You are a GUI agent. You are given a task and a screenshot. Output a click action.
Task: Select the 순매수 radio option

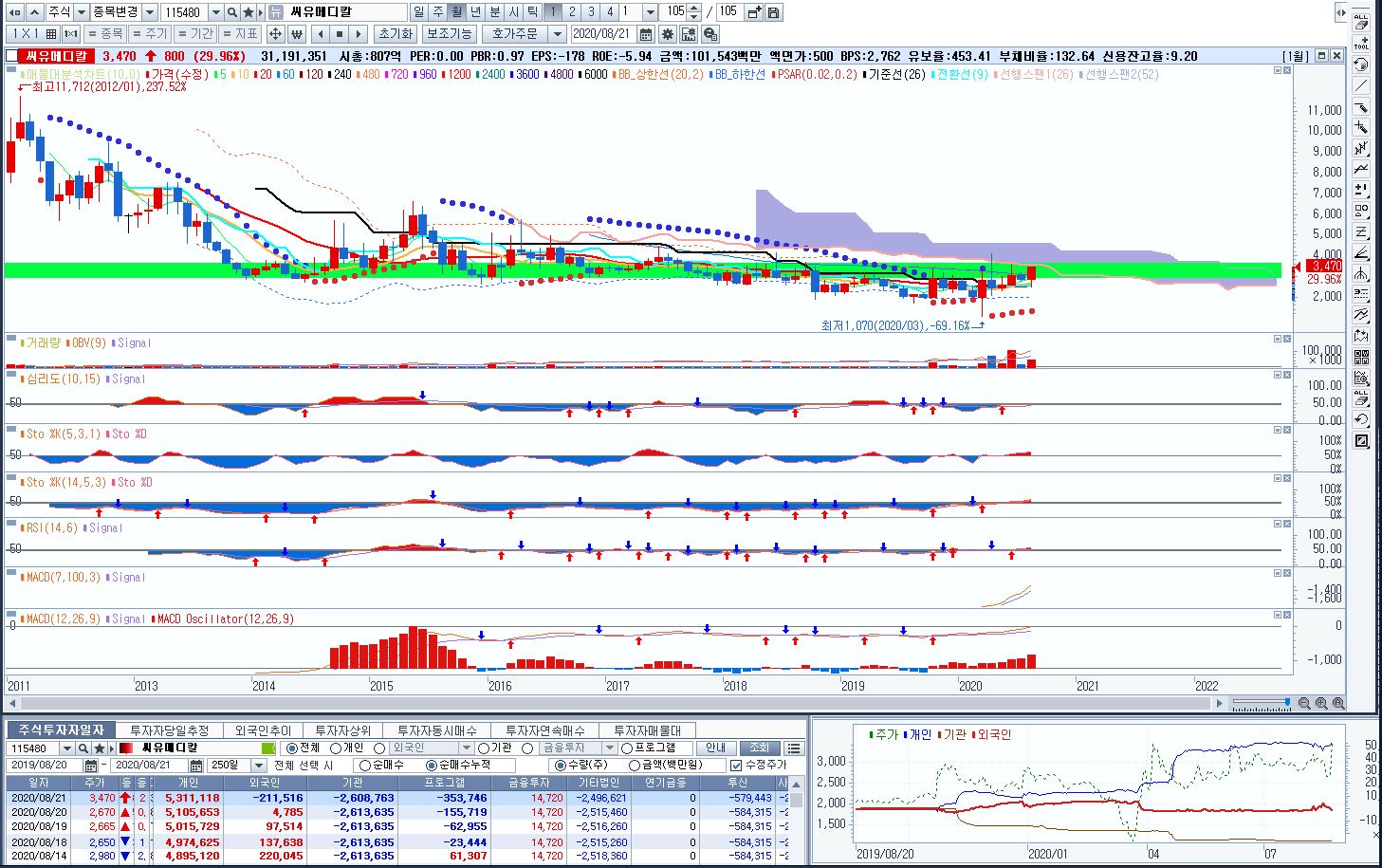[x=366, y=766]
